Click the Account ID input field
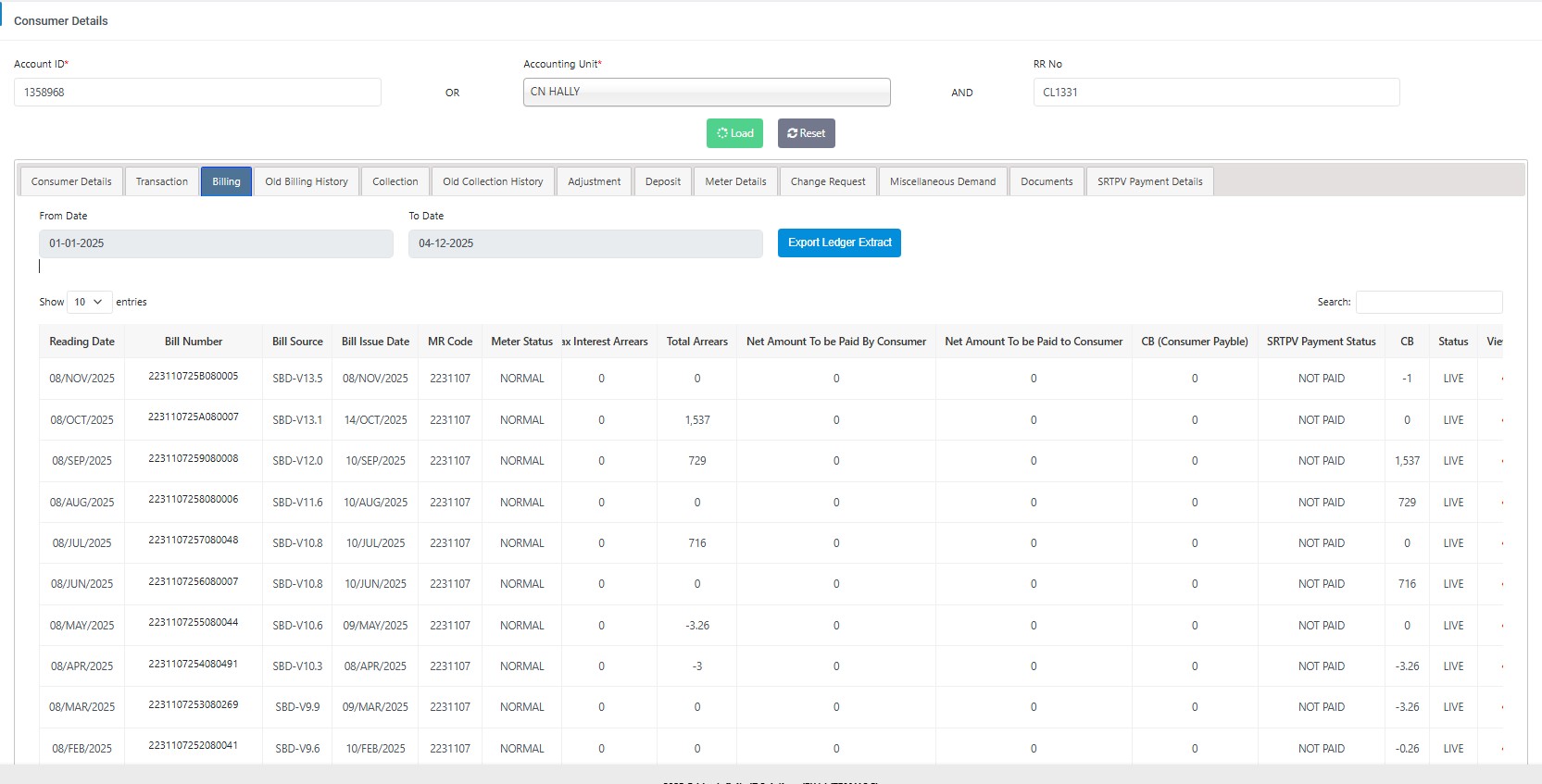 click(x=197, y=93)
